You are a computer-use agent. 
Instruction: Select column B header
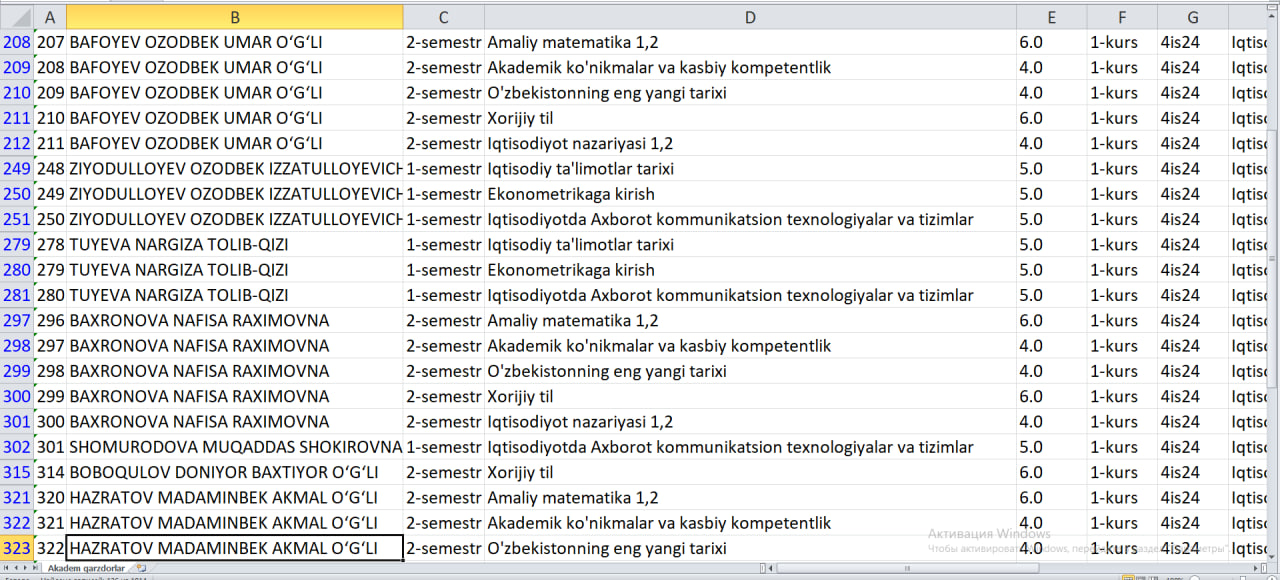click(x=235, y=17)
